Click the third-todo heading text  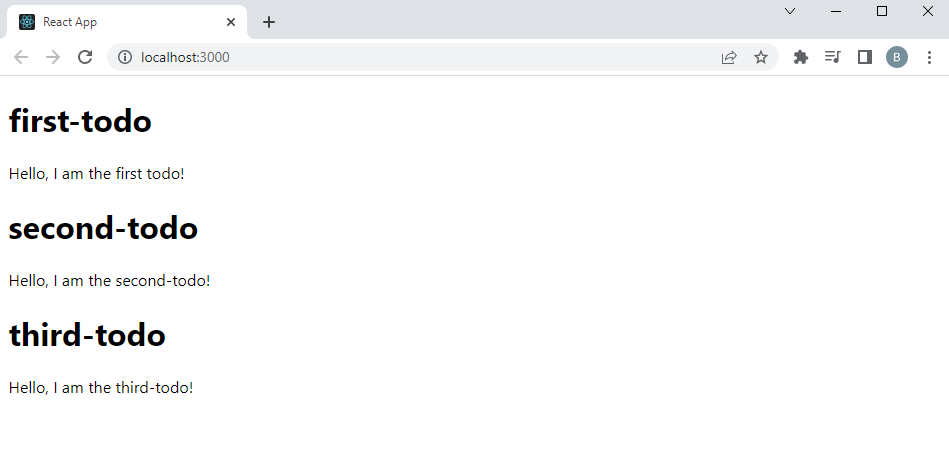[x=87, y=335]
